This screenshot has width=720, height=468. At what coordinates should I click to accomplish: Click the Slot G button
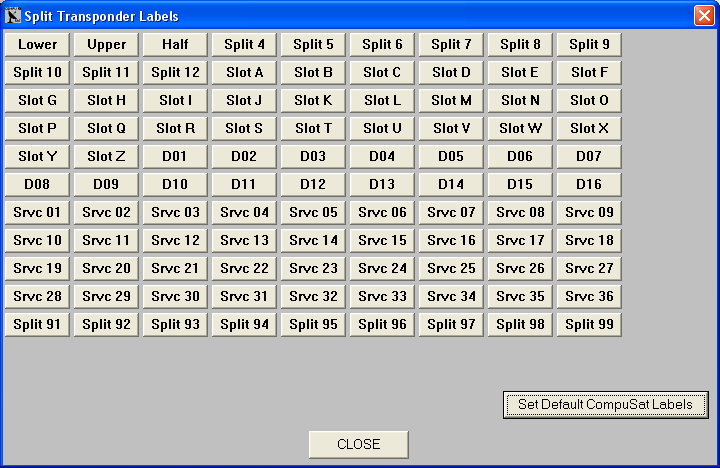coord(37,101)
